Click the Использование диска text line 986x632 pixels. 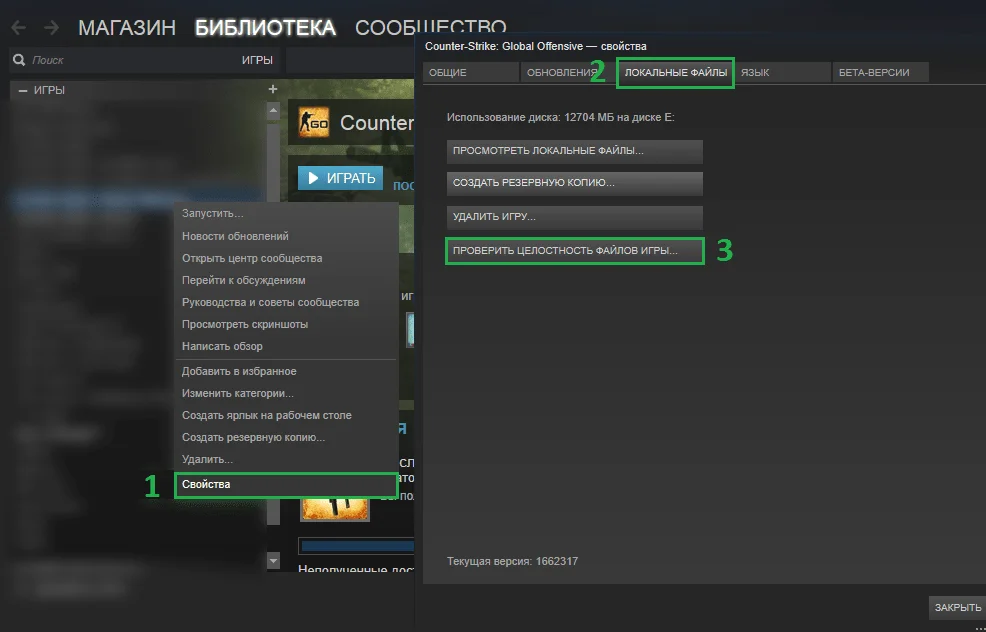pyautogui.click(x=560, y=118)
